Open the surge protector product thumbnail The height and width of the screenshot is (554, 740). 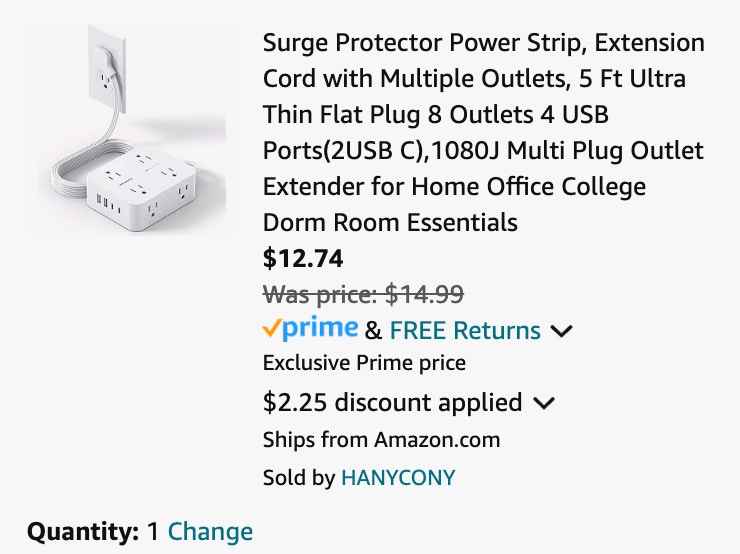pyautogui.click(x=132, y=129)
